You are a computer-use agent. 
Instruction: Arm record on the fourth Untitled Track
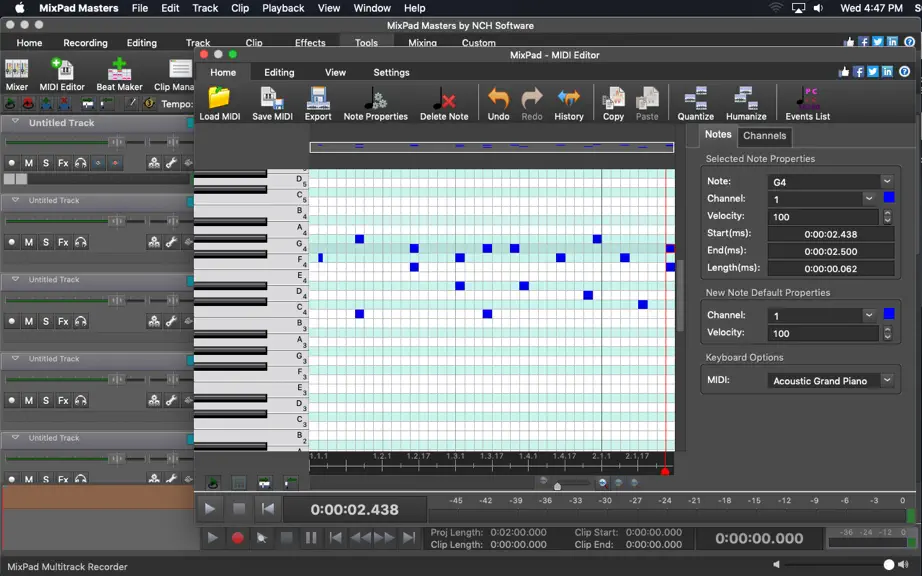(x=11, y=400)
